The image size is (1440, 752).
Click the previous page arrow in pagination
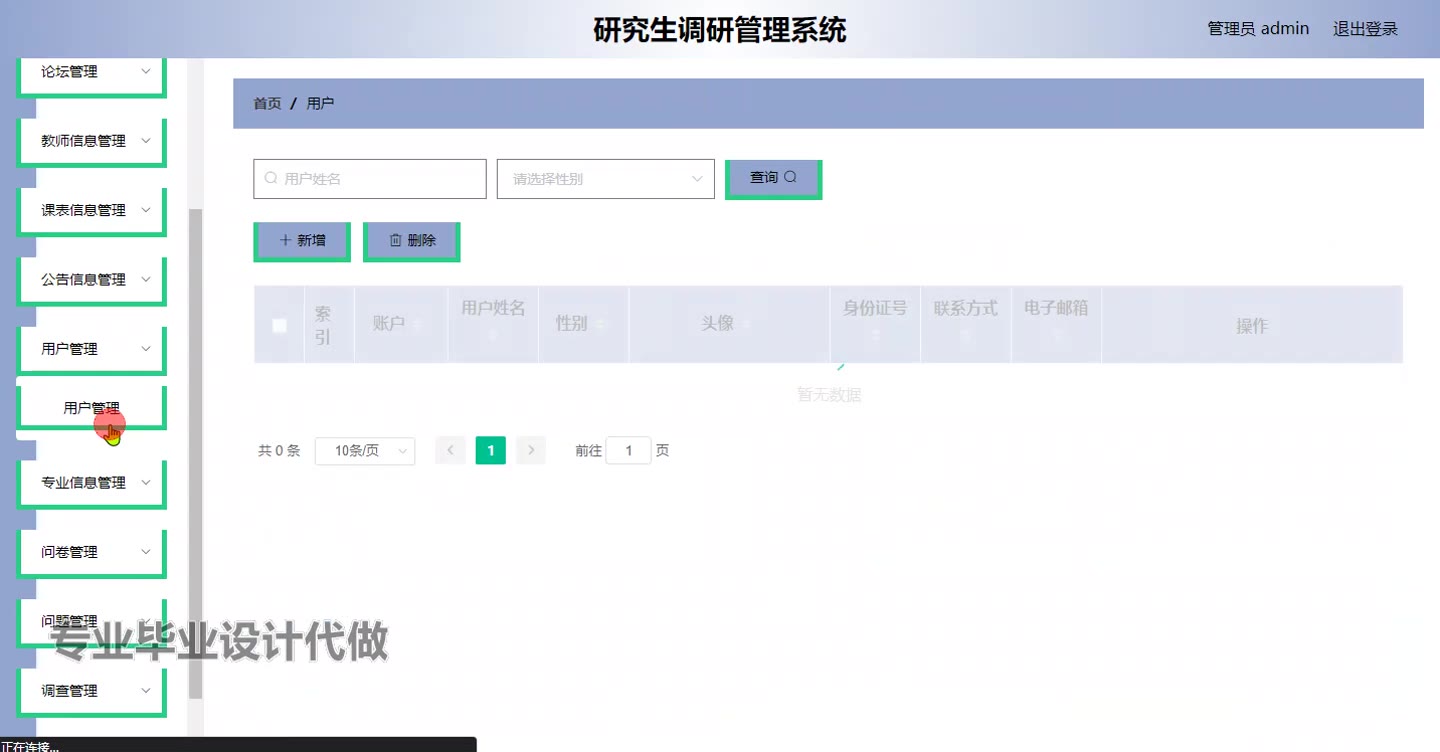(x=450, y=451)
